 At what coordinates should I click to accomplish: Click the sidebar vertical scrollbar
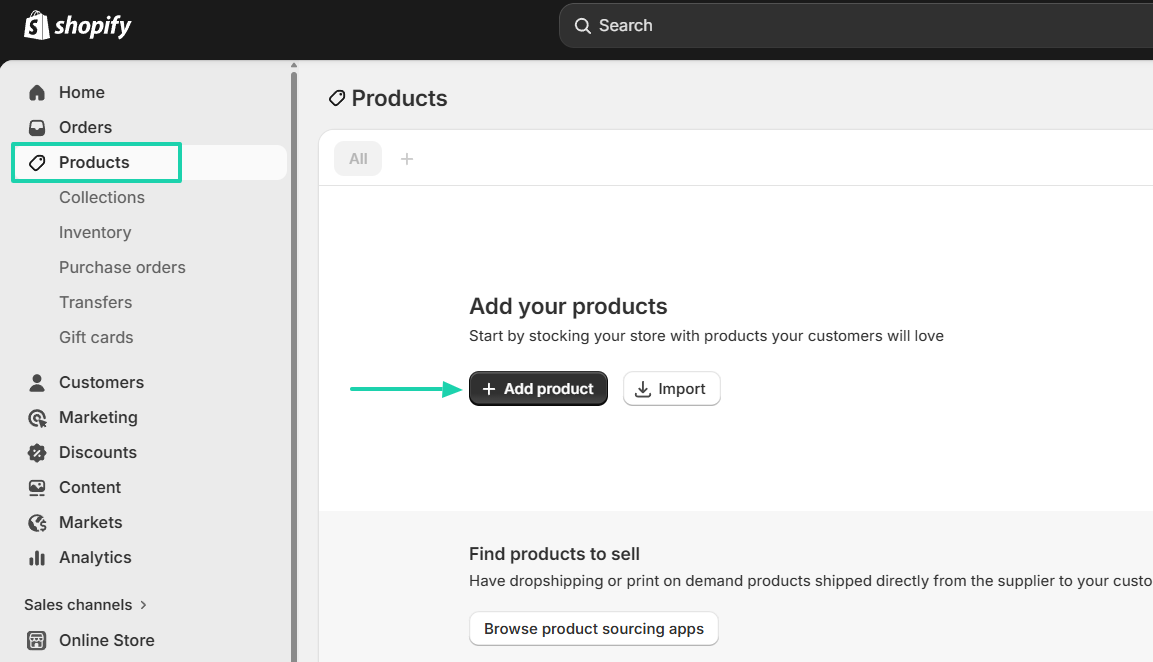294,368
